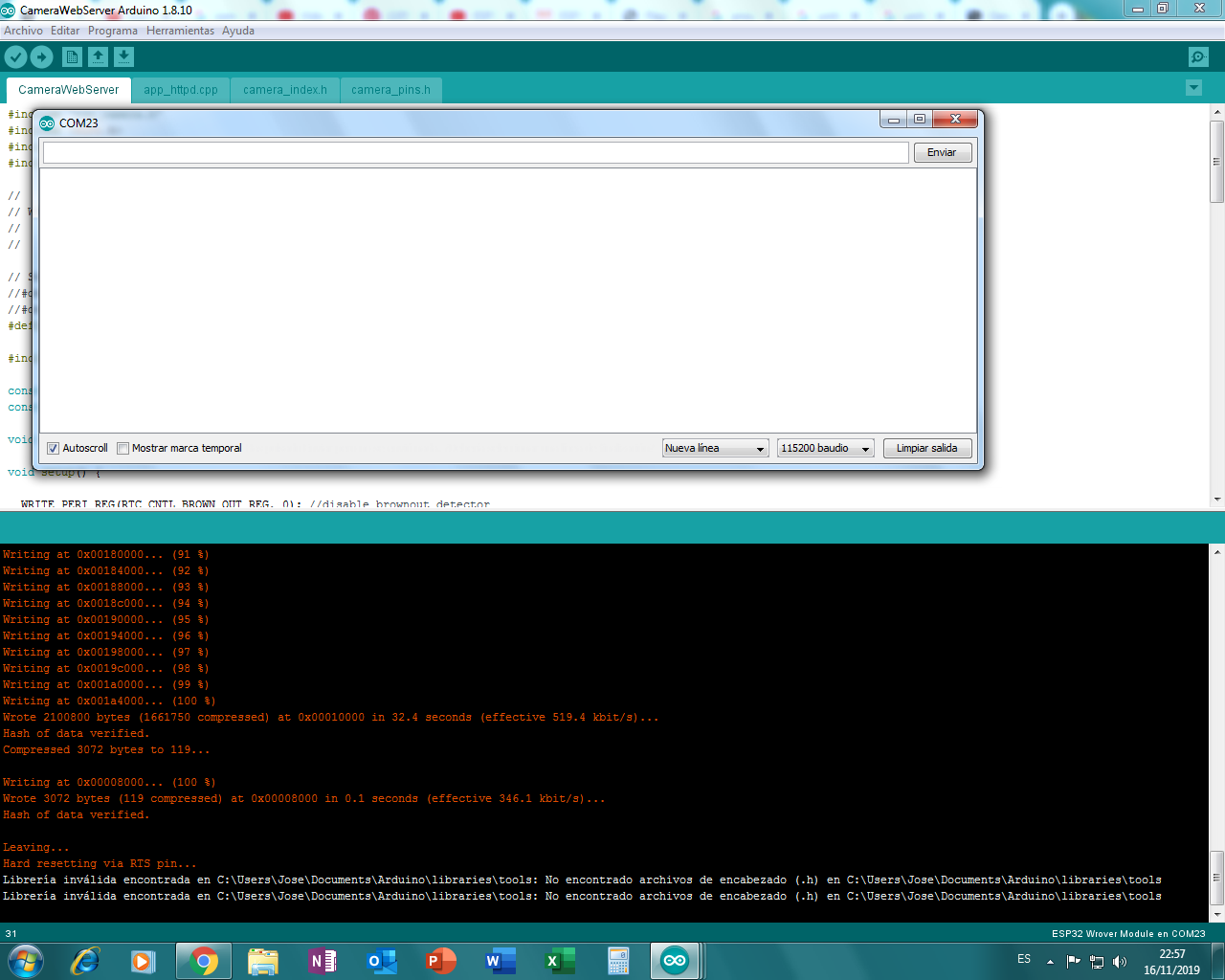1225x980 pixels.
Task: Open Google Chrome from the taskbar
Action: [203, 961]
